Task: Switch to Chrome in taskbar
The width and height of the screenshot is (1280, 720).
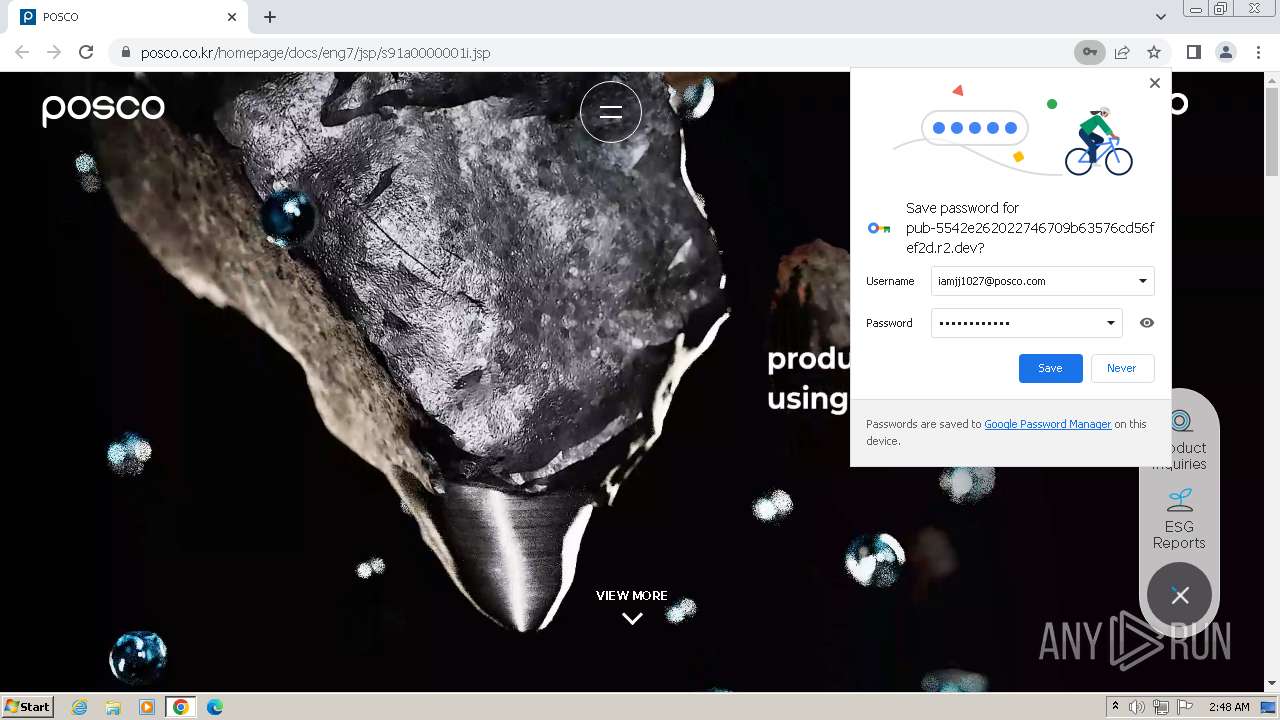Action: (x=181, y=707)
